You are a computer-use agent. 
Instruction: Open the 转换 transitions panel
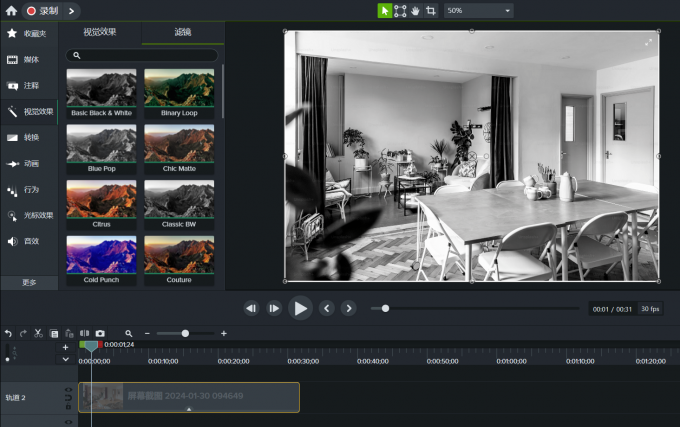(x=29, y=137)
